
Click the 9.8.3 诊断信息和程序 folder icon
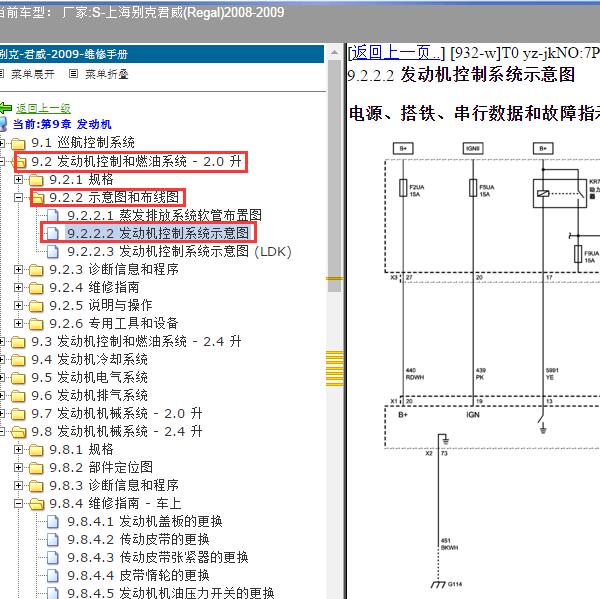pos(36,485)
